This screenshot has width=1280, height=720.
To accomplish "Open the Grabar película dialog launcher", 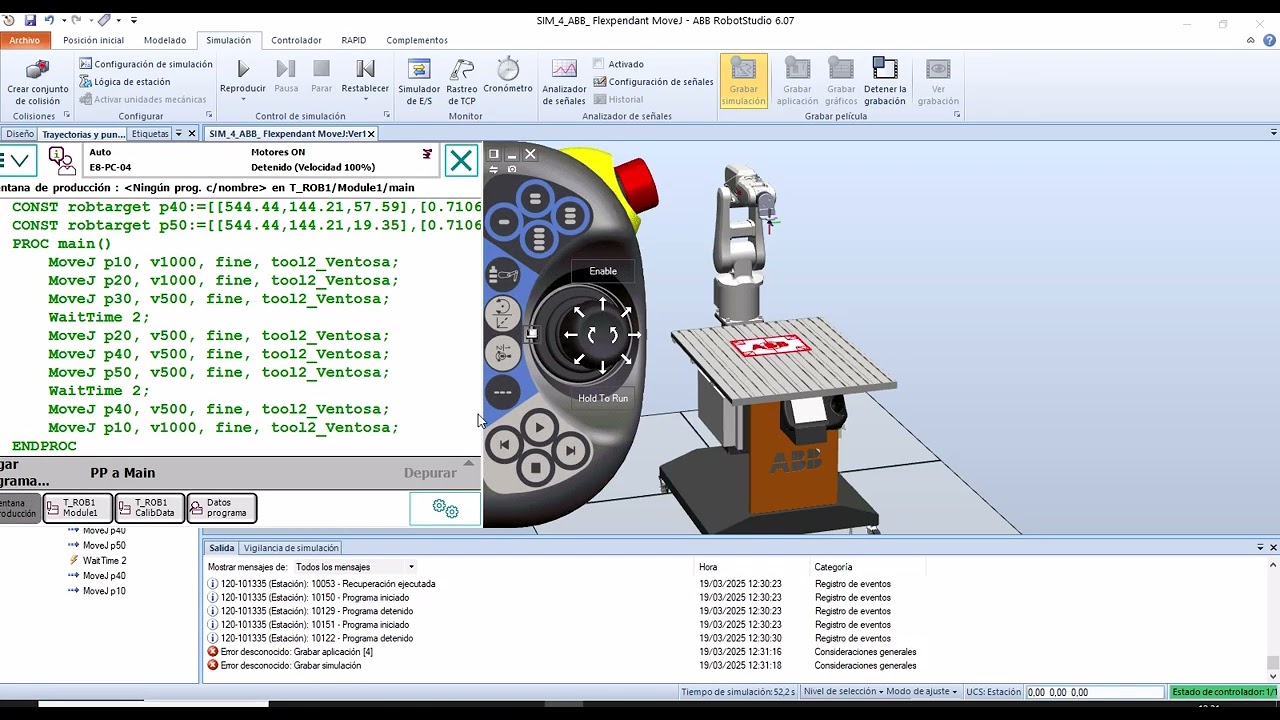I will click(x=957, y=115).
